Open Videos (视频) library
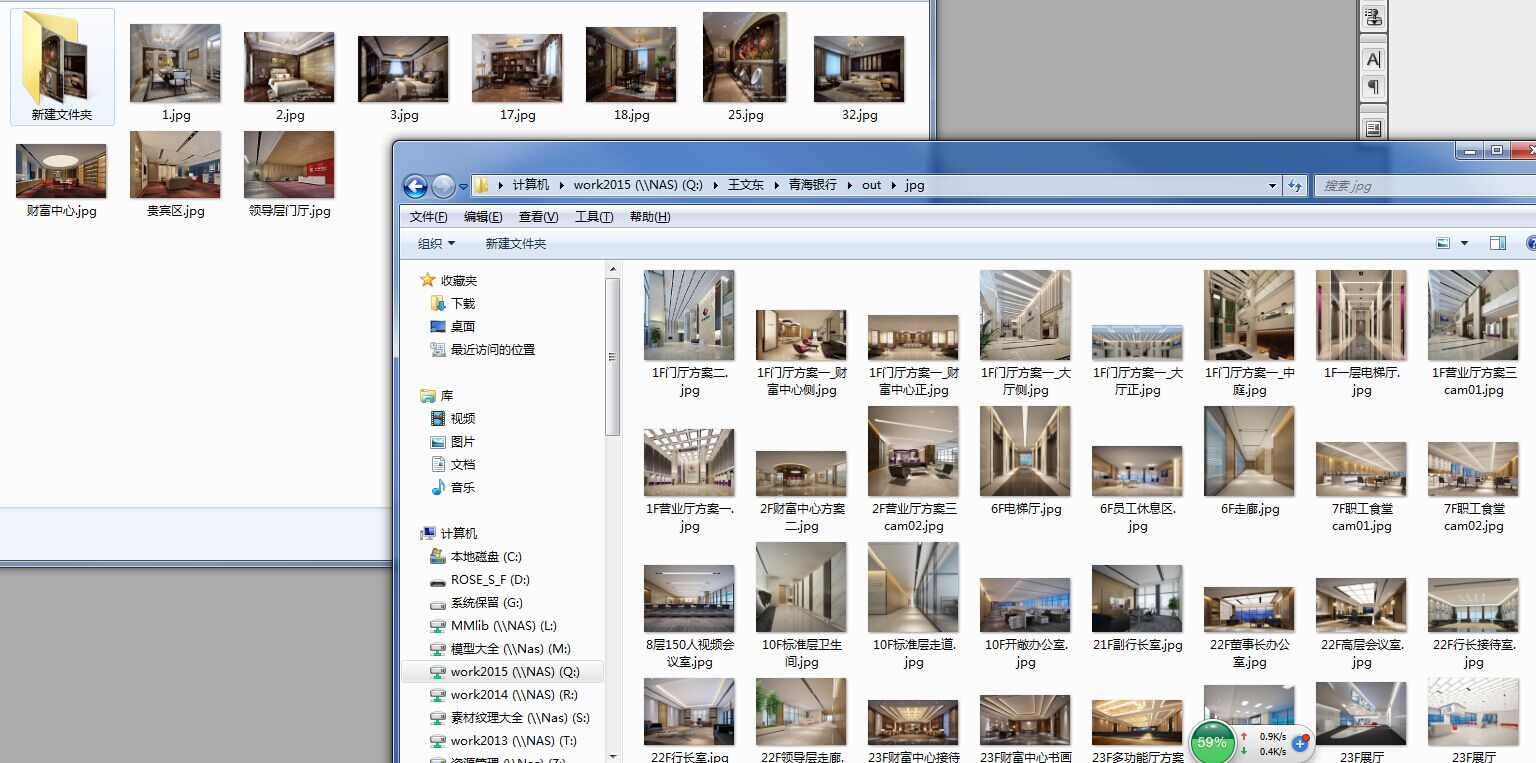The height and width of the screenshot is (763, 1536). coord(452,418)
